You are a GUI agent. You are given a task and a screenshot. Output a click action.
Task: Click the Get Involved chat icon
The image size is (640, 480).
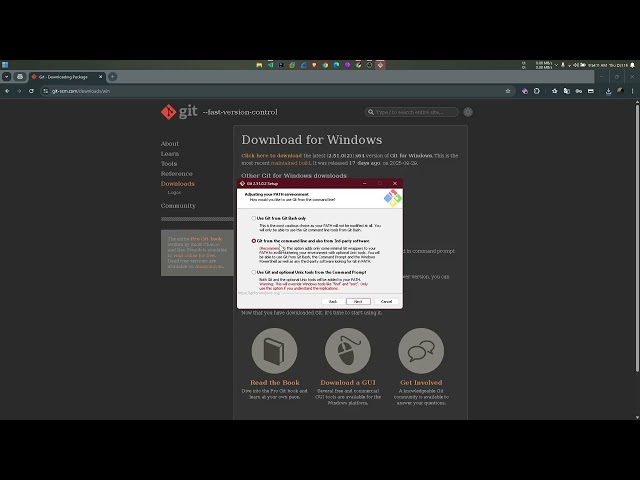coord(421,351)
